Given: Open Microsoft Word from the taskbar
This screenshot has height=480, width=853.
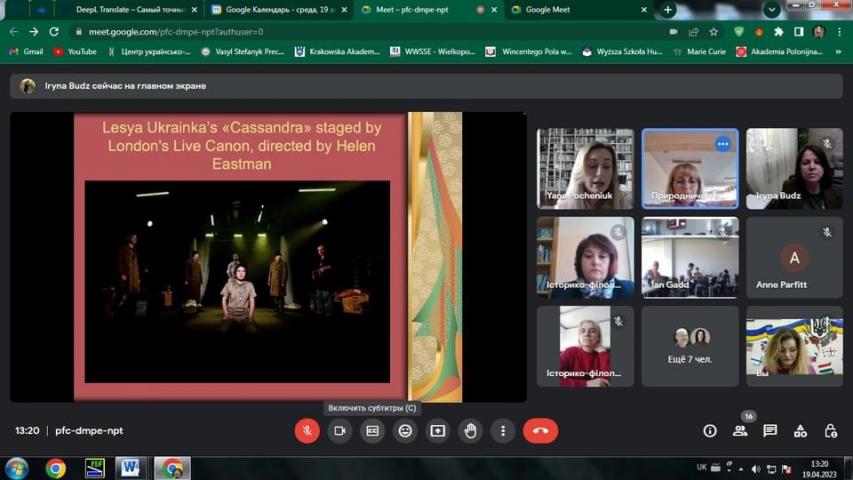Looking at the screenshot, I should point(130,469).
